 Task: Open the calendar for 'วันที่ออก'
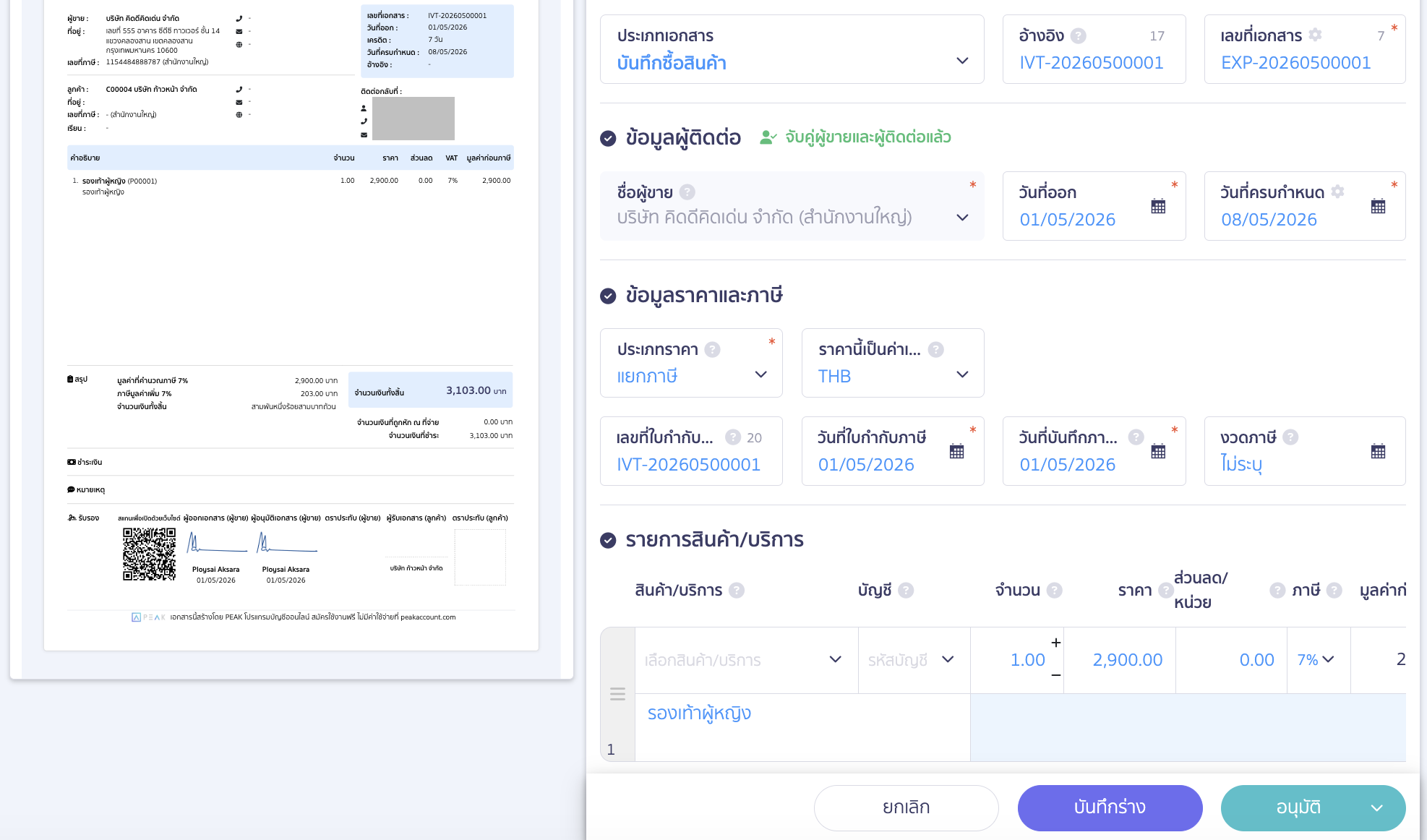(x=1158, y=206)
